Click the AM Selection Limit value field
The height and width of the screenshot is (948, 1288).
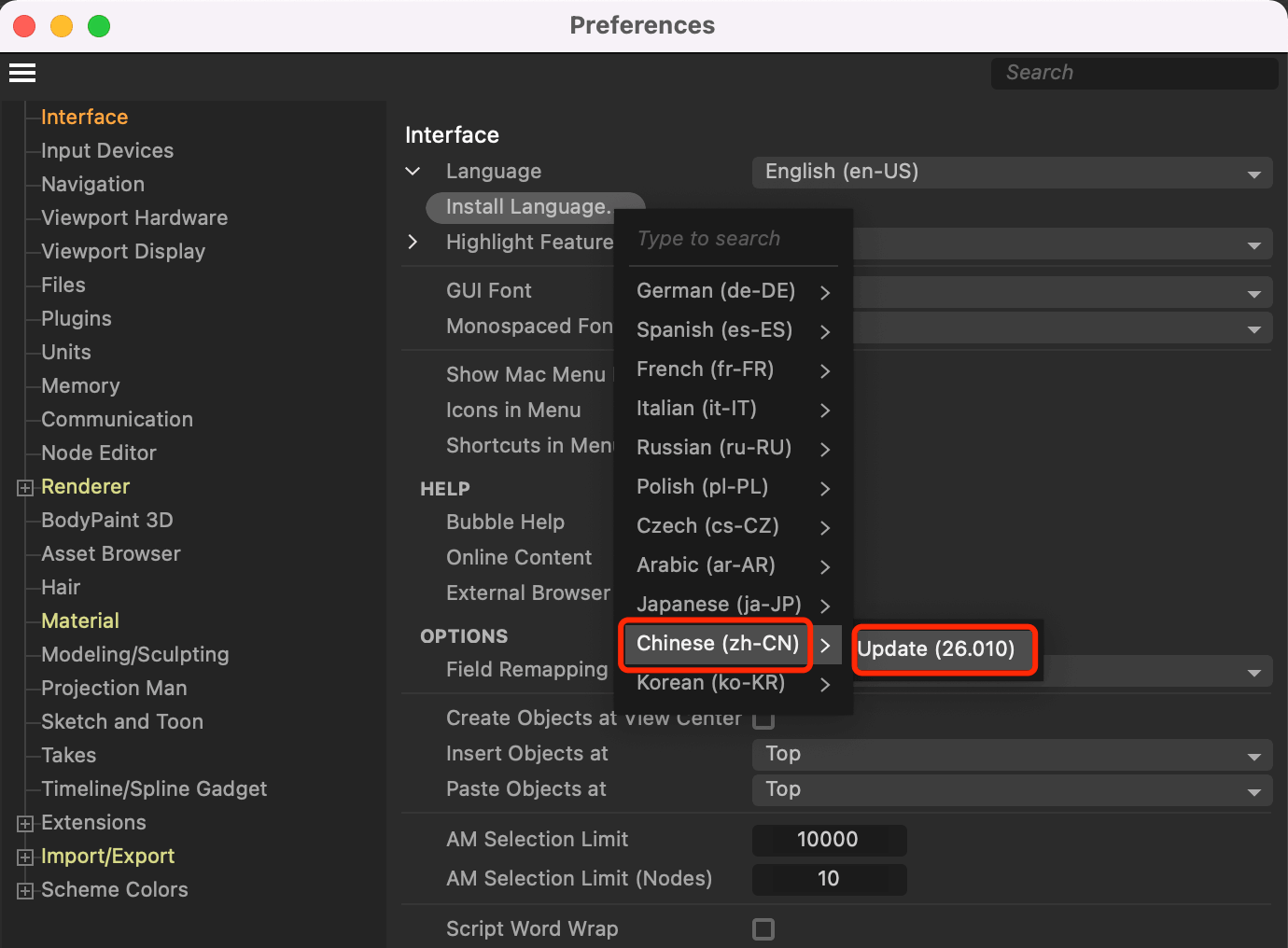(x=829, y=840)
